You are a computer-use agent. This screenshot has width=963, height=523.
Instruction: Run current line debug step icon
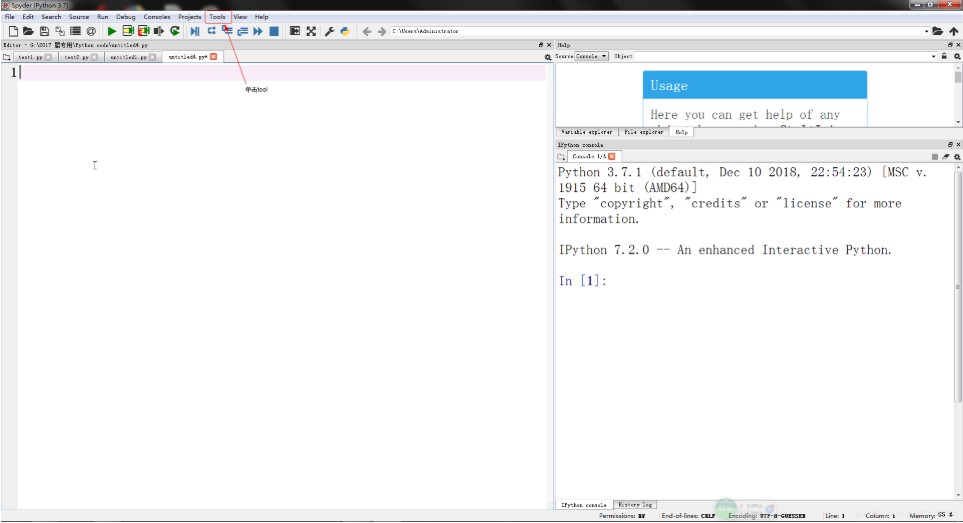[211, 31]
